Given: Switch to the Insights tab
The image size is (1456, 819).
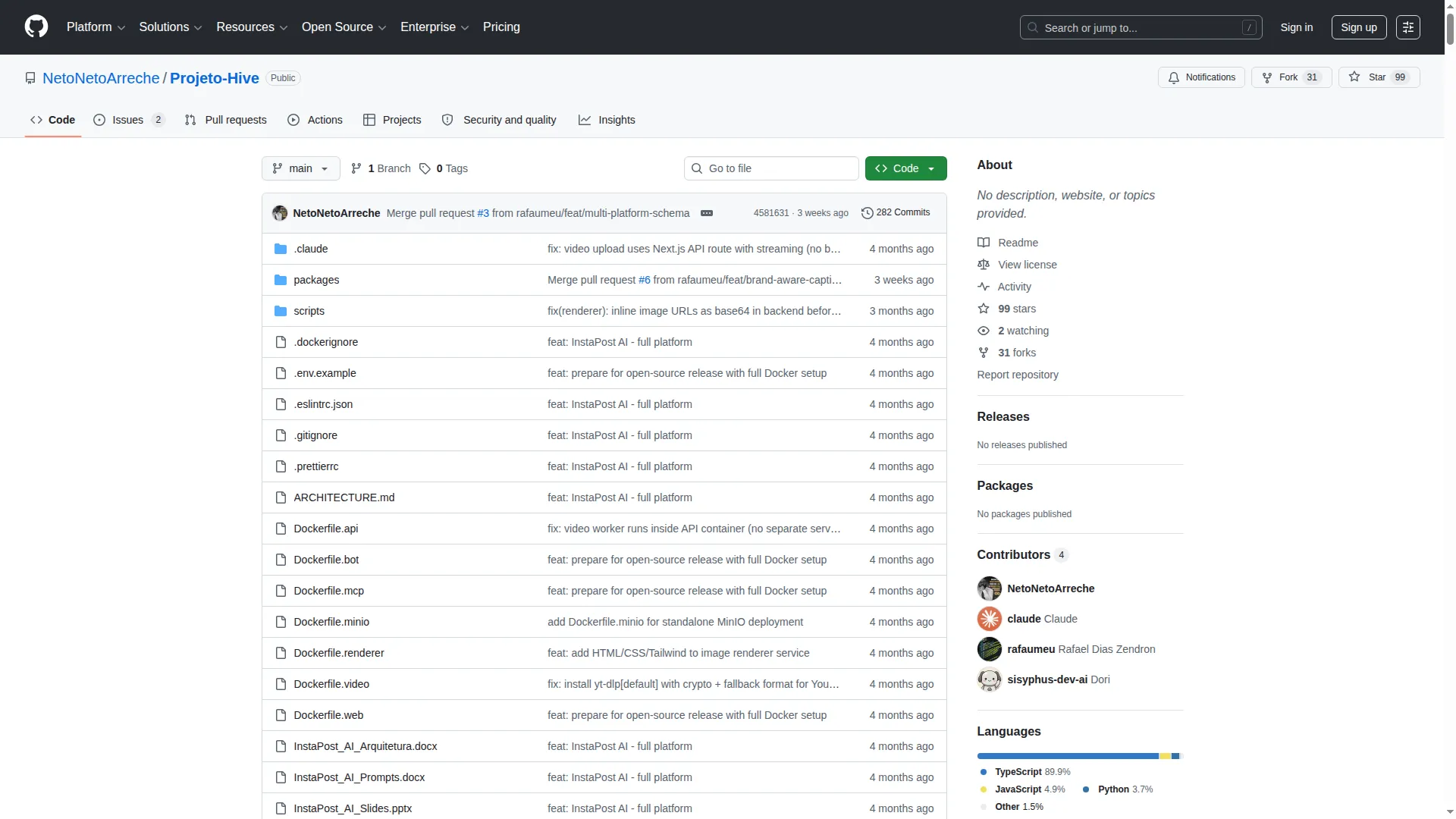Looking at the screenshot, I should (607, 120).
